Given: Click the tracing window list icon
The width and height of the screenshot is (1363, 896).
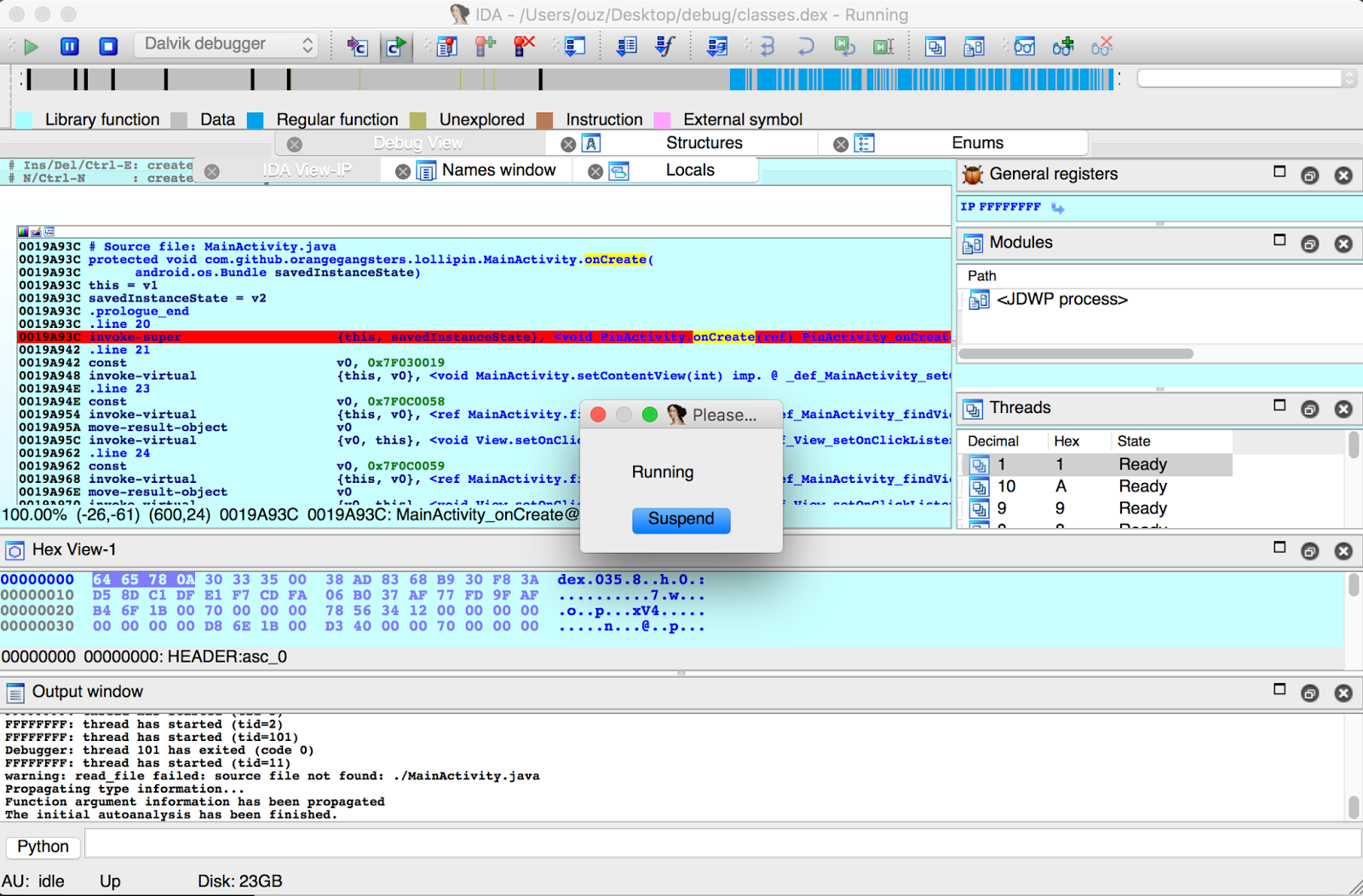Looking at the screenshot, I should 626,46.
